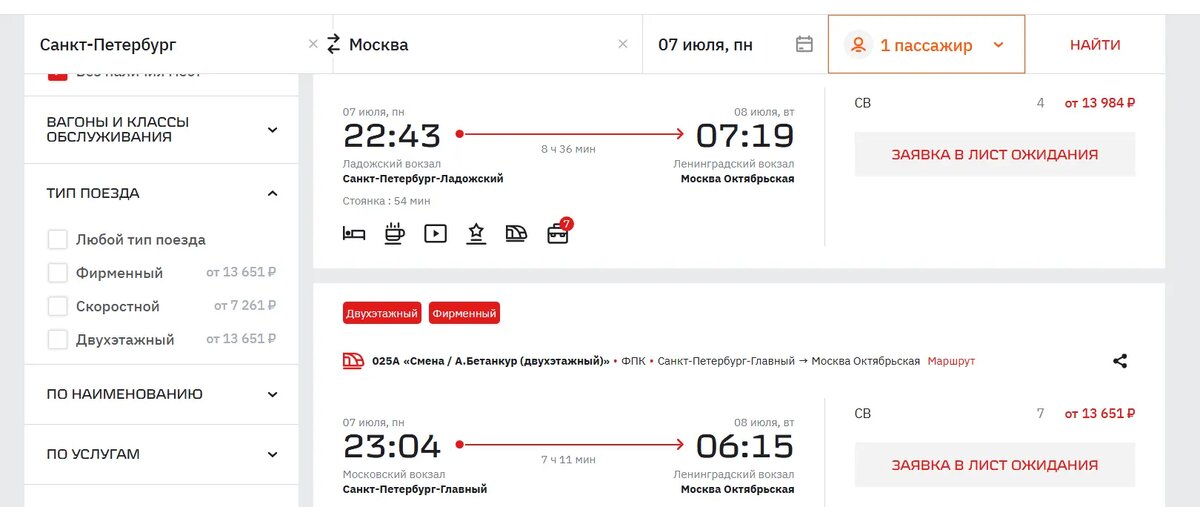This screenshot has width=1200, height=507.
Task: Click the share icon for train 025A
Action: [x=1120, y=361]
